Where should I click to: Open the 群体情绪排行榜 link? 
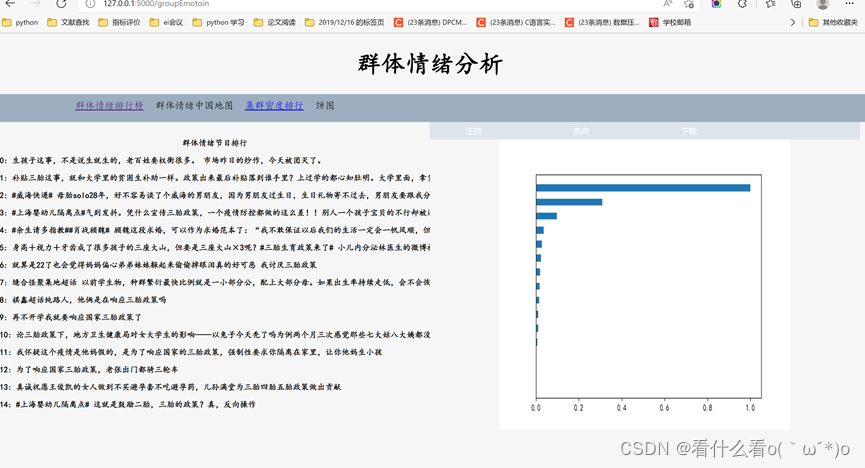click(x=109, y=105)
